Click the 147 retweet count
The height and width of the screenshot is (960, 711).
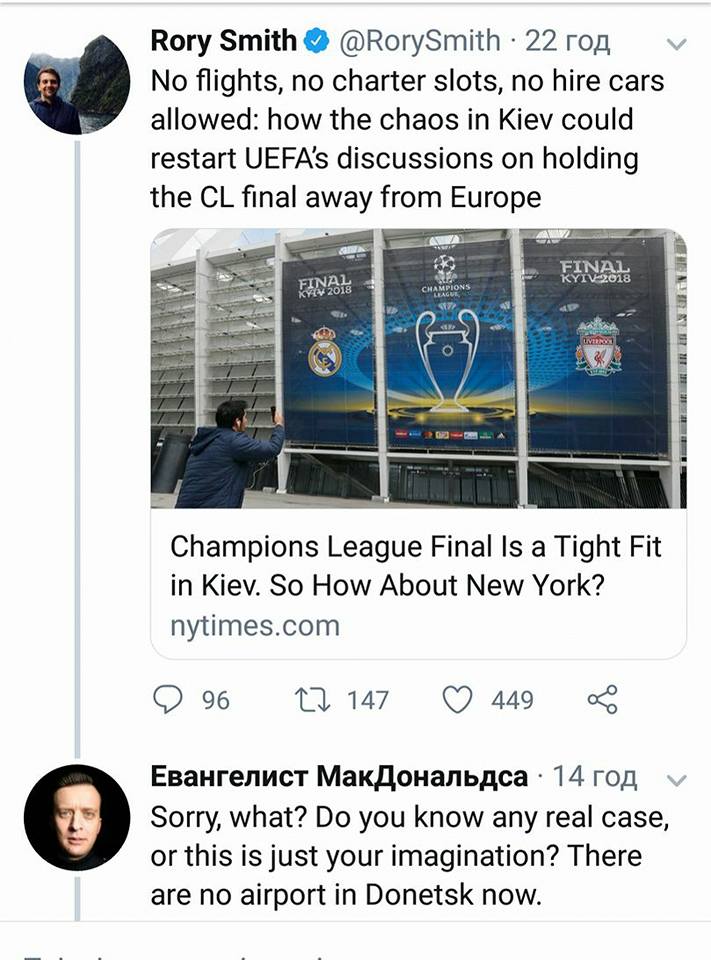(367, 701)
